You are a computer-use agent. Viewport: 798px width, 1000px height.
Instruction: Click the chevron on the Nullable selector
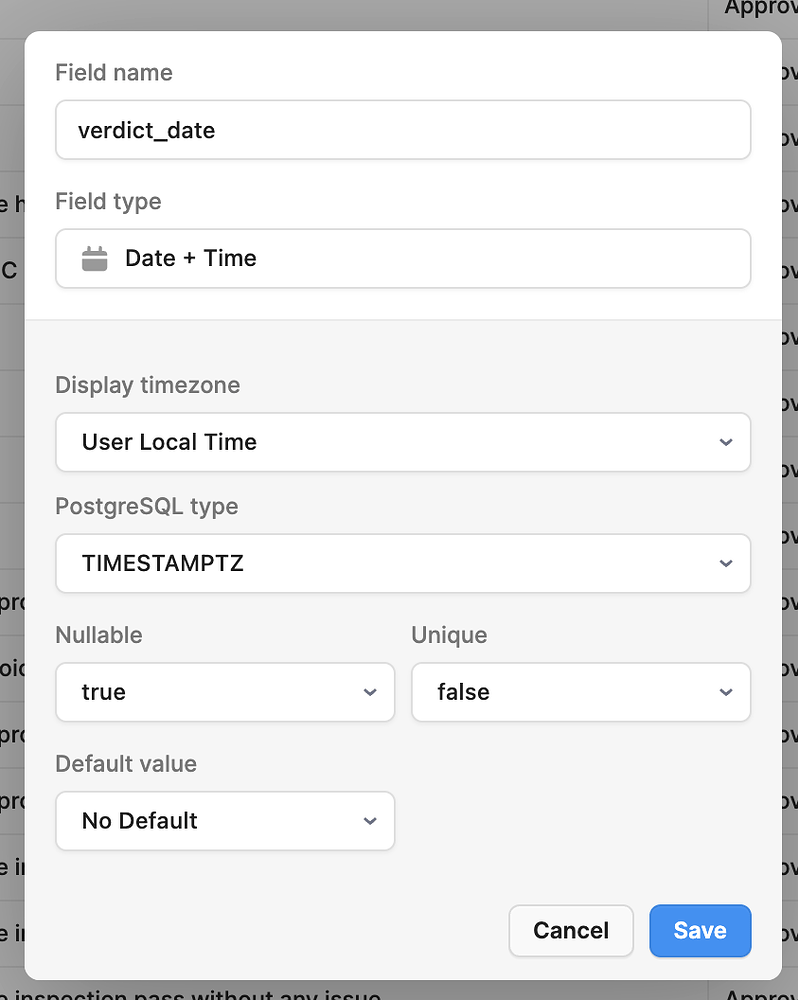coord(370,692)
